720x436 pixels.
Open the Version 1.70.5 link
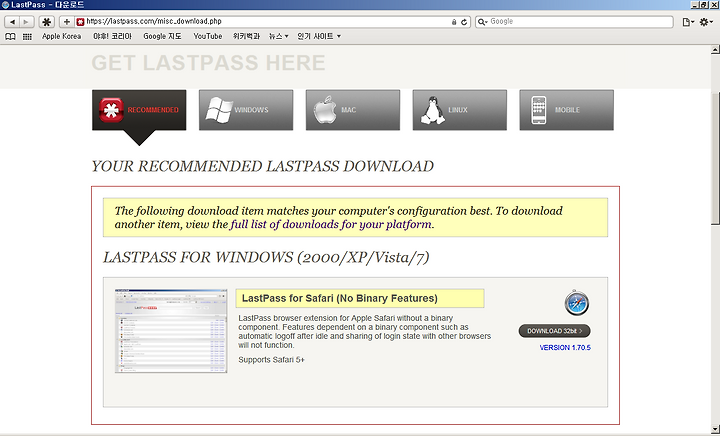coord(565,348)
